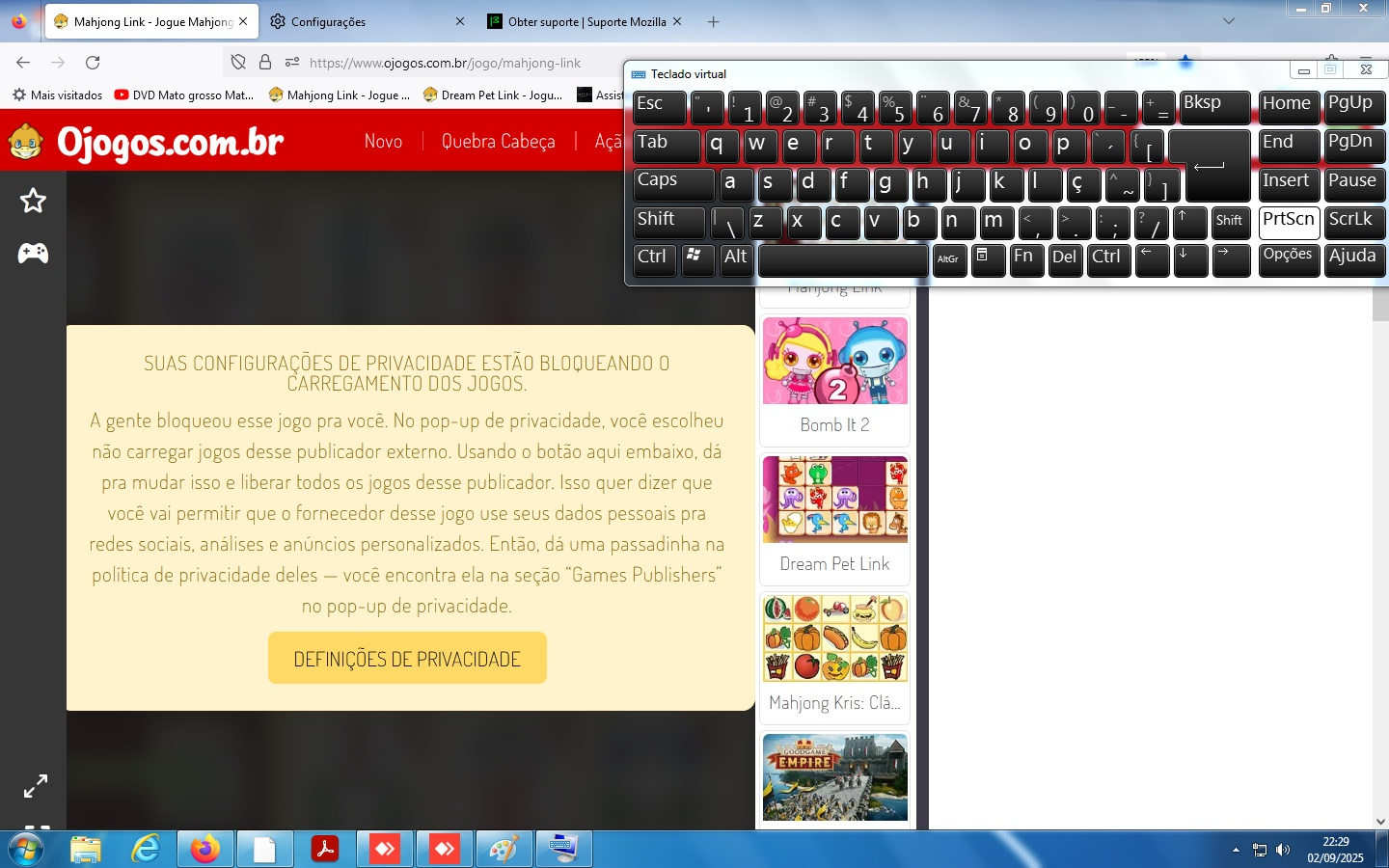Expand the list all tabs chevron
Screen dimensions: 1389x868
point(1228,21)
